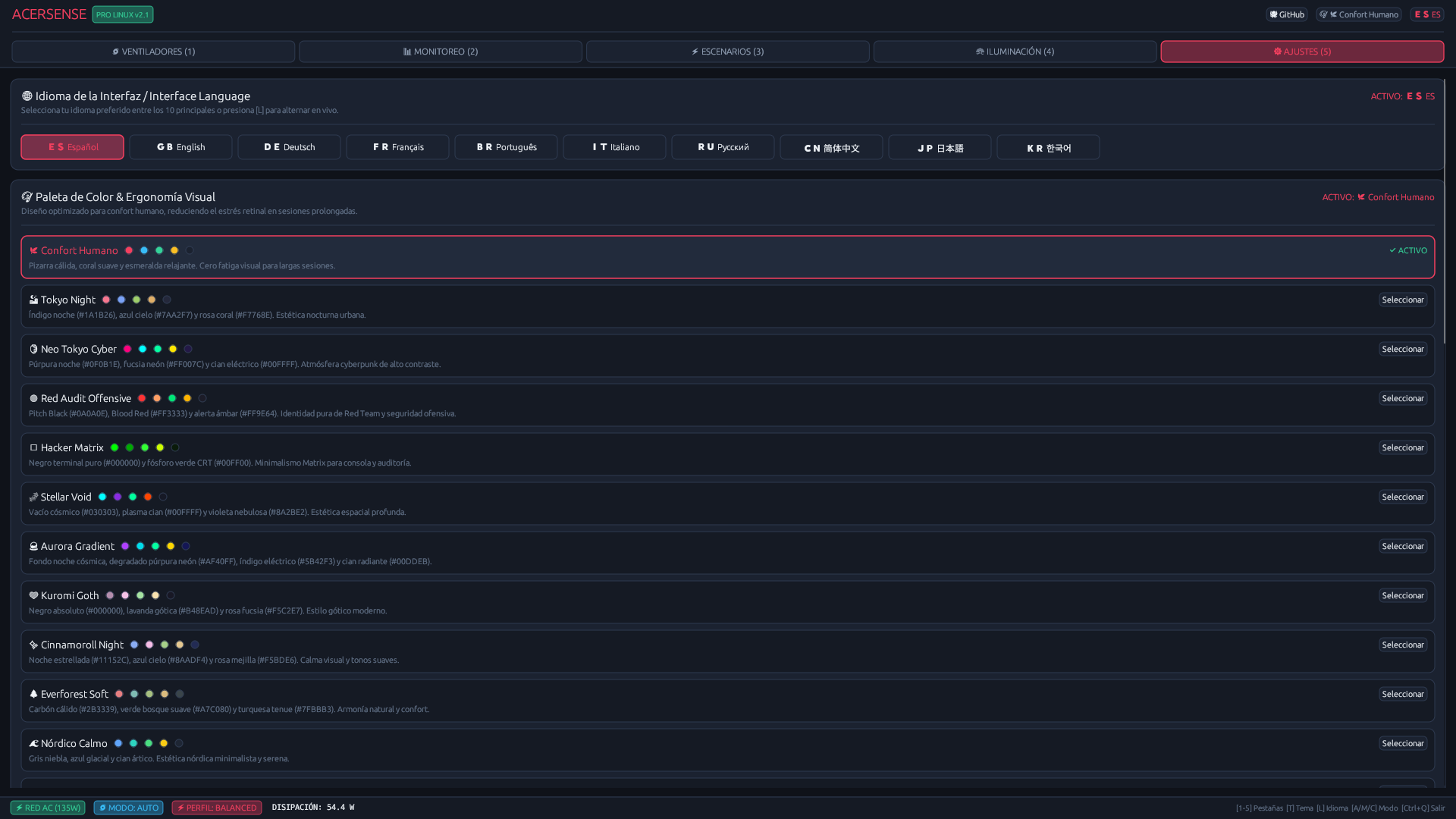The height and width of the screenshot is (819, 1456).
Task: Apply the Kuromi Goth palette
Action: 1402,595
